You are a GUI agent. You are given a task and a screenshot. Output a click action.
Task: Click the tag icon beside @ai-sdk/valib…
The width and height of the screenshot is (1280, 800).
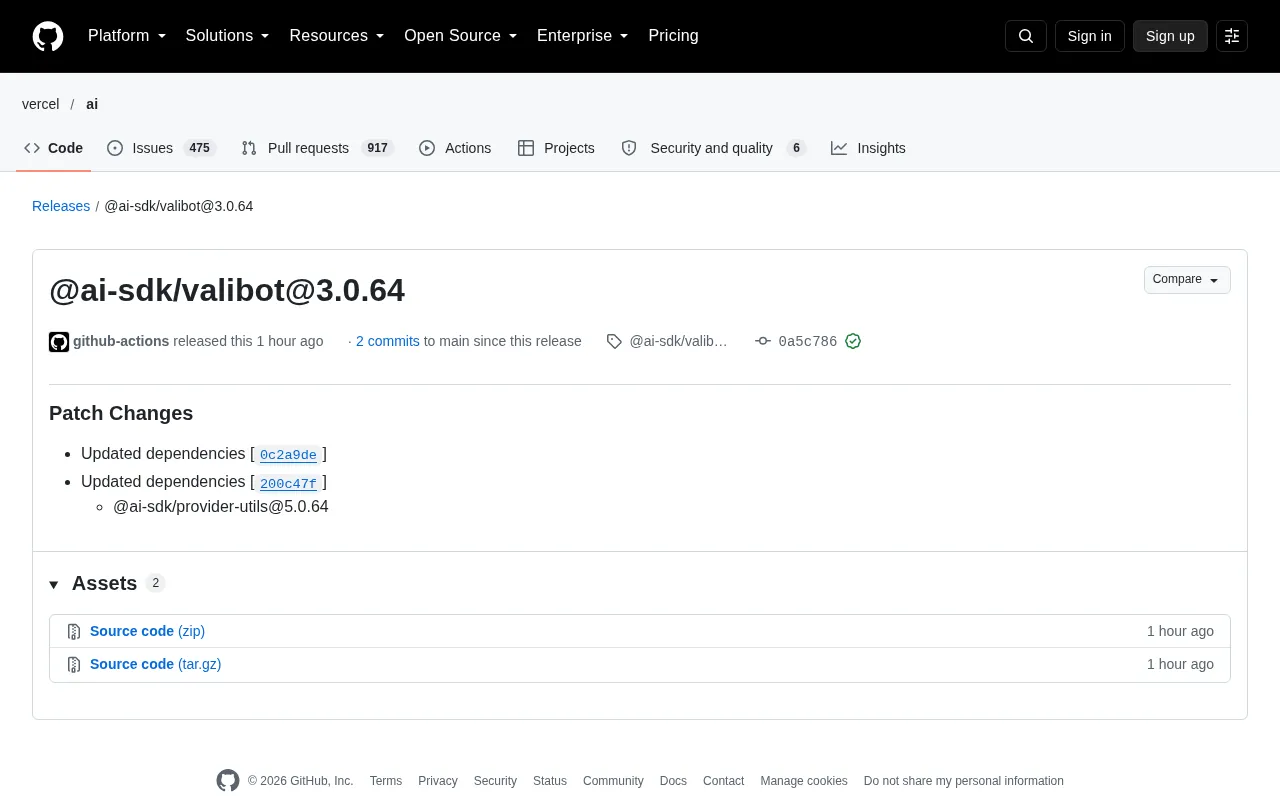614,341
